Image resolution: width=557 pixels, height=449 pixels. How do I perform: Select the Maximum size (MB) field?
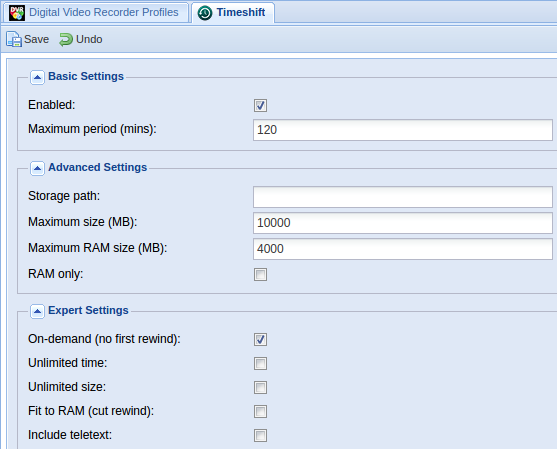403,223
